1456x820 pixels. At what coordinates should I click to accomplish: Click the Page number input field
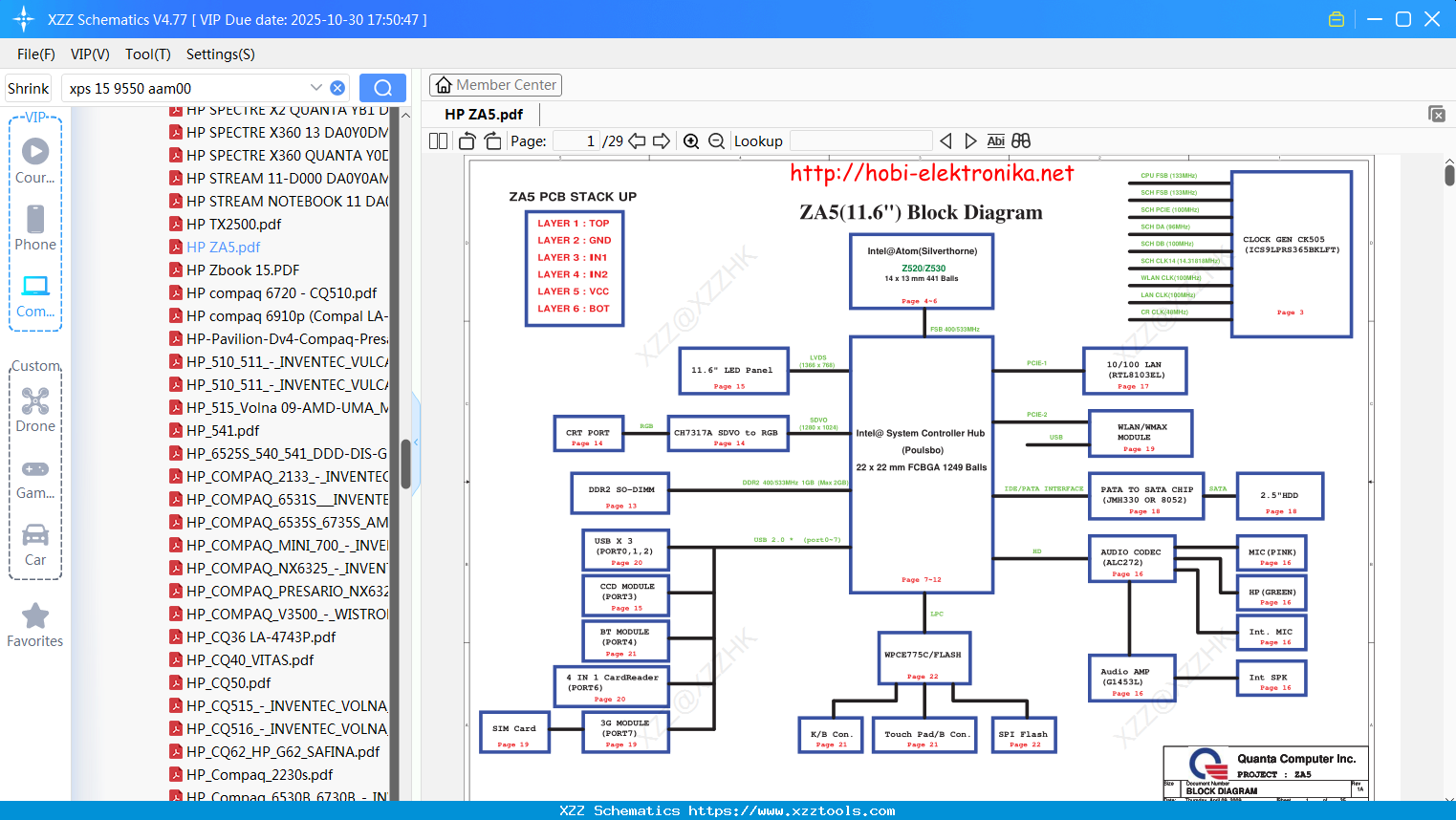pyautogui.click(x=576, y=141)
